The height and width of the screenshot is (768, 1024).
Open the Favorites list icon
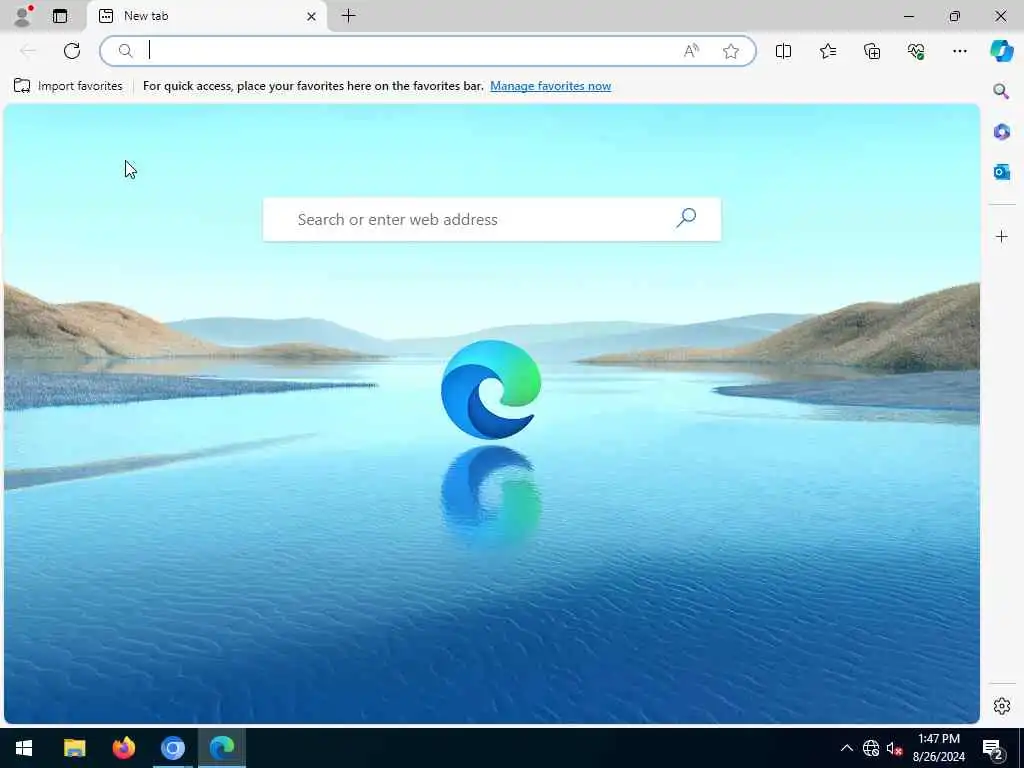pyautogui.click(x=827, y=51)
